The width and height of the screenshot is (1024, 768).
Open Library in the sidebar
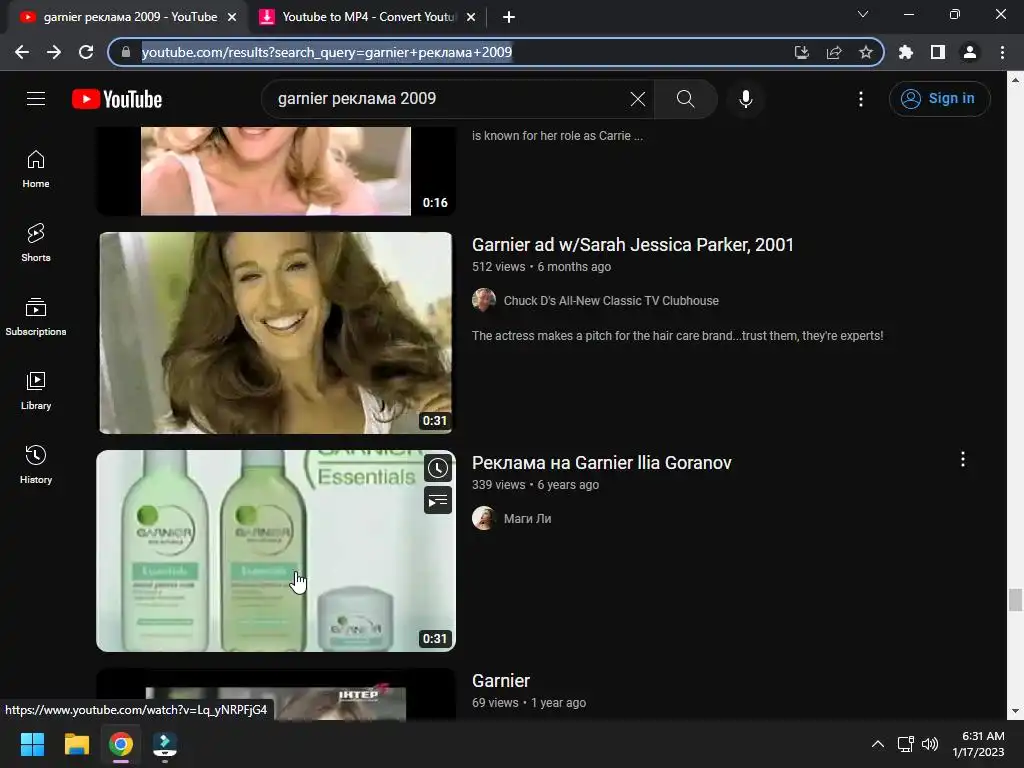[x=36, y=391]
